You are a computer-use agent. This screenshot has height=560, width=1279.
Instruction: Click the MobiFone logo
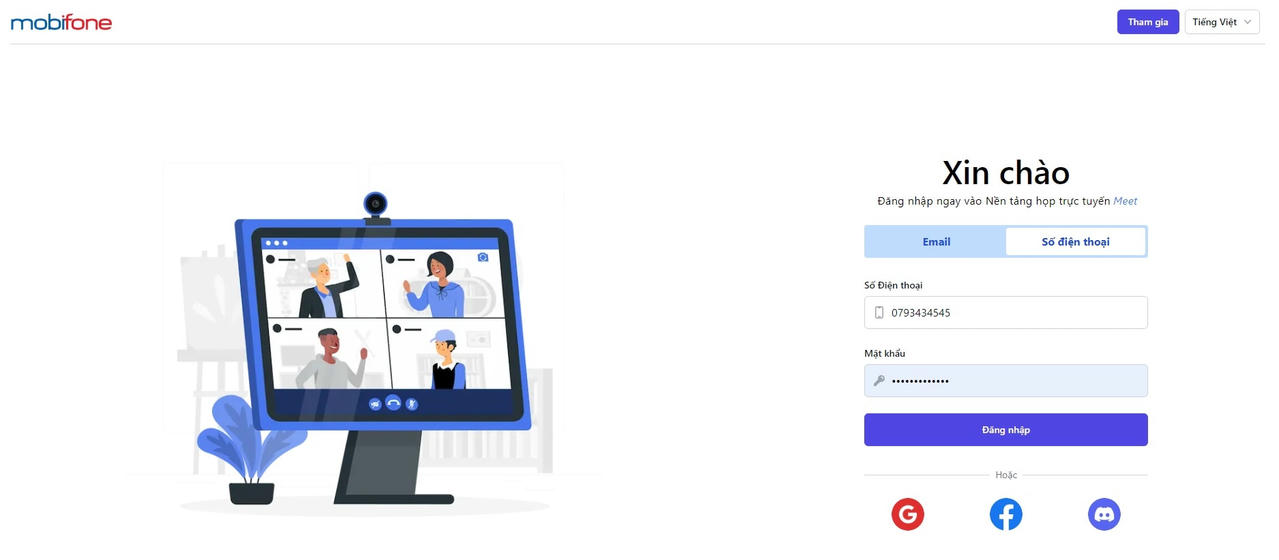[x=61, y=22]
